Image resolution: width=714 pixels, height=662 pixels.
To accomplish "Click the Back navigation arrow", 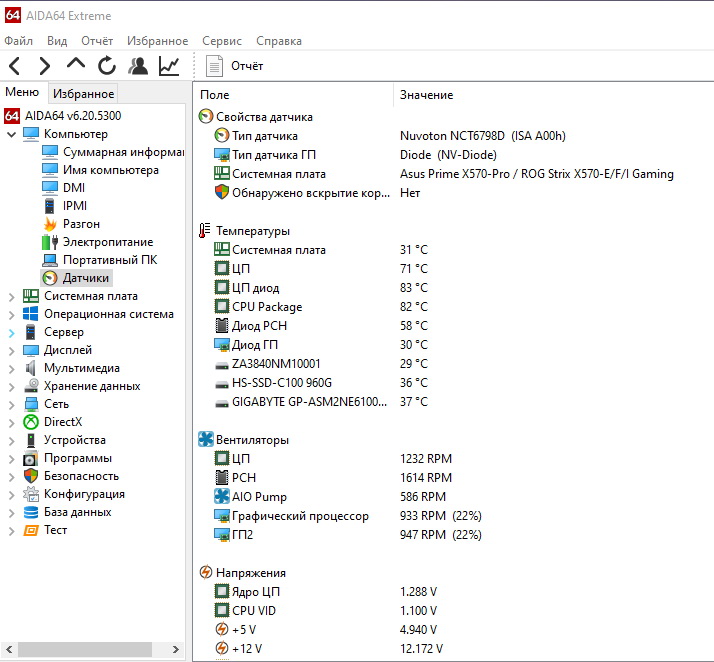I will click(15, 66).
